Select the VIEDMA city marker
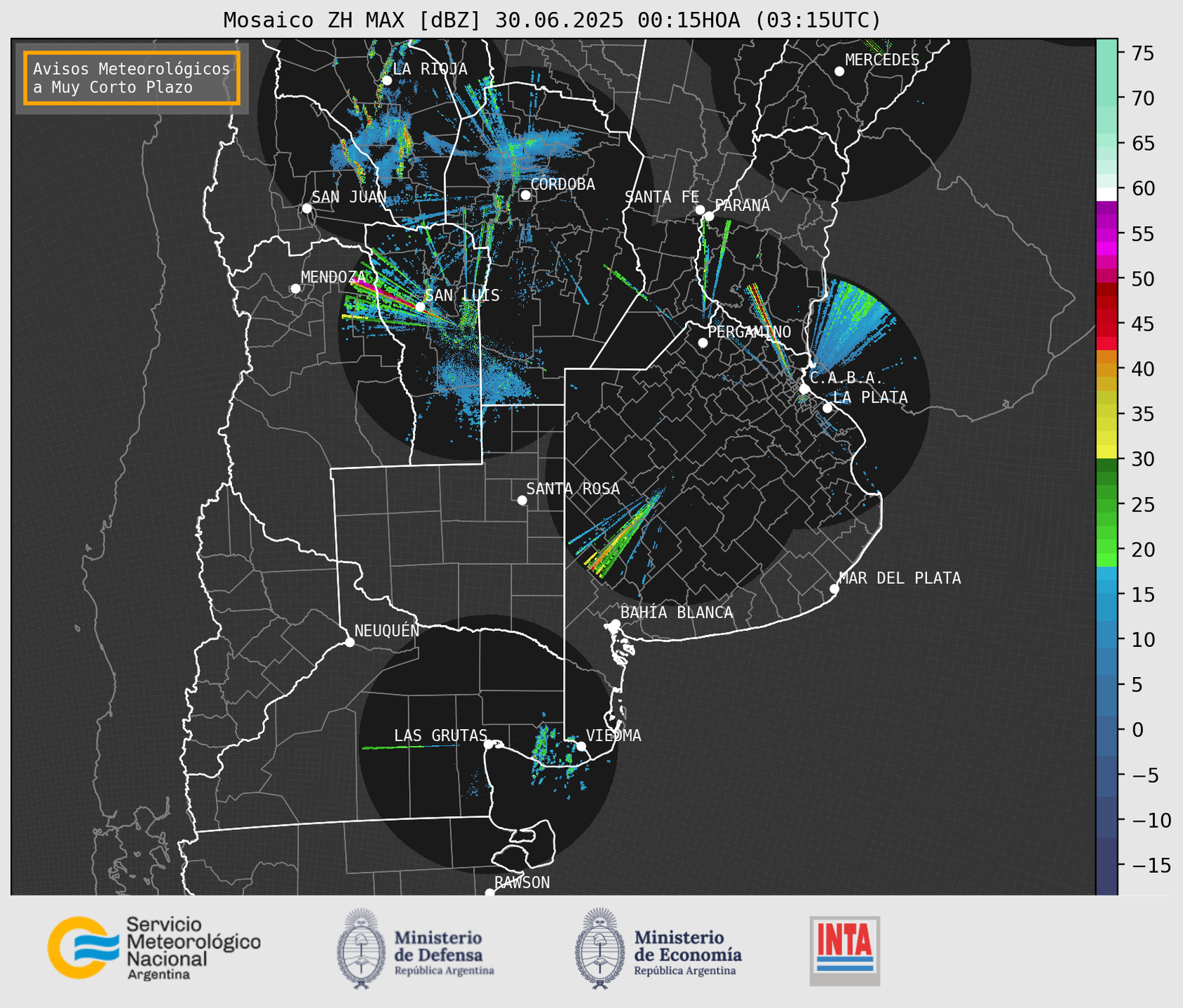This screenshot has height=1008, width=1183. point(581,746)
